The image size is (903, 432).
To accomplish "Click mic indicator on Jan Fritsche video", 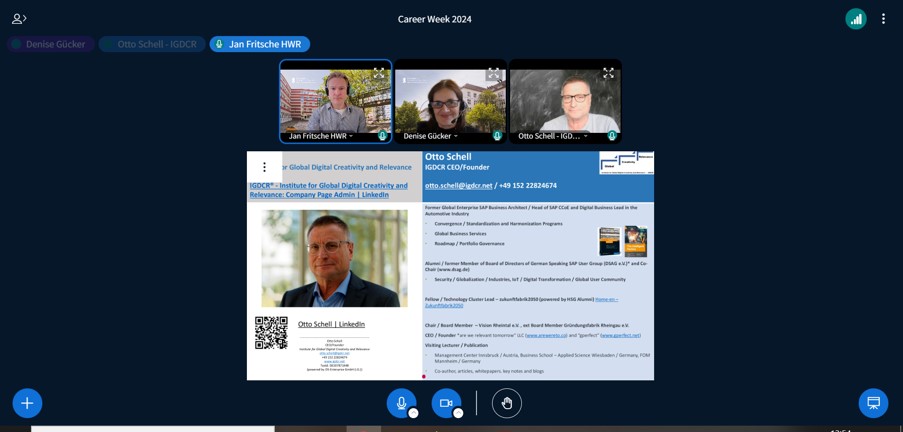I will 382,136.
